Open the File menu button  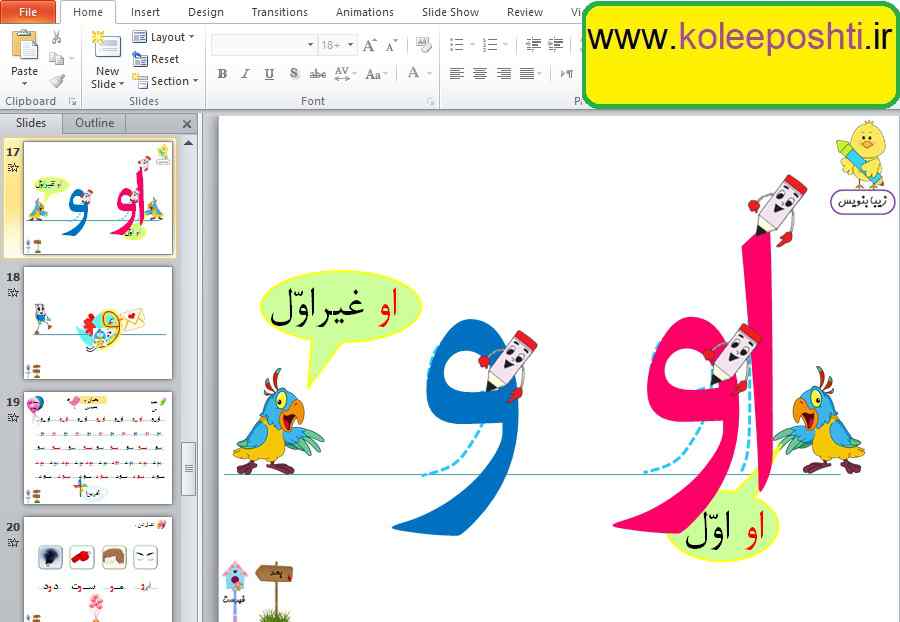(28, 12)
